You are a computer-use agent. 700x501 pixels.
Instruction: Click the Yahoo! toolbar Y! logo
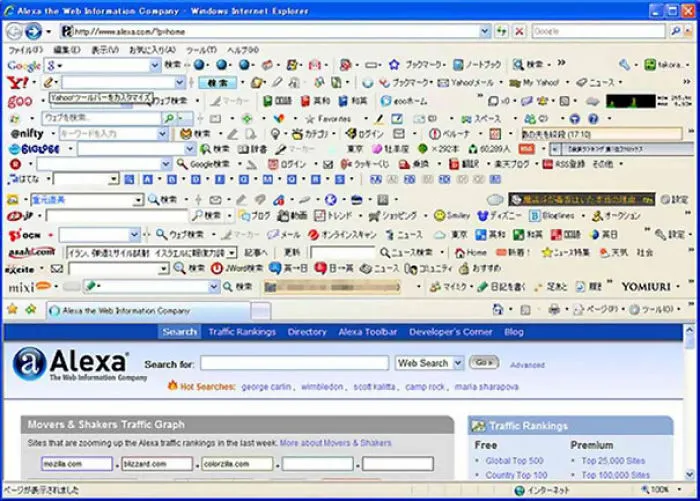point(17,83)
